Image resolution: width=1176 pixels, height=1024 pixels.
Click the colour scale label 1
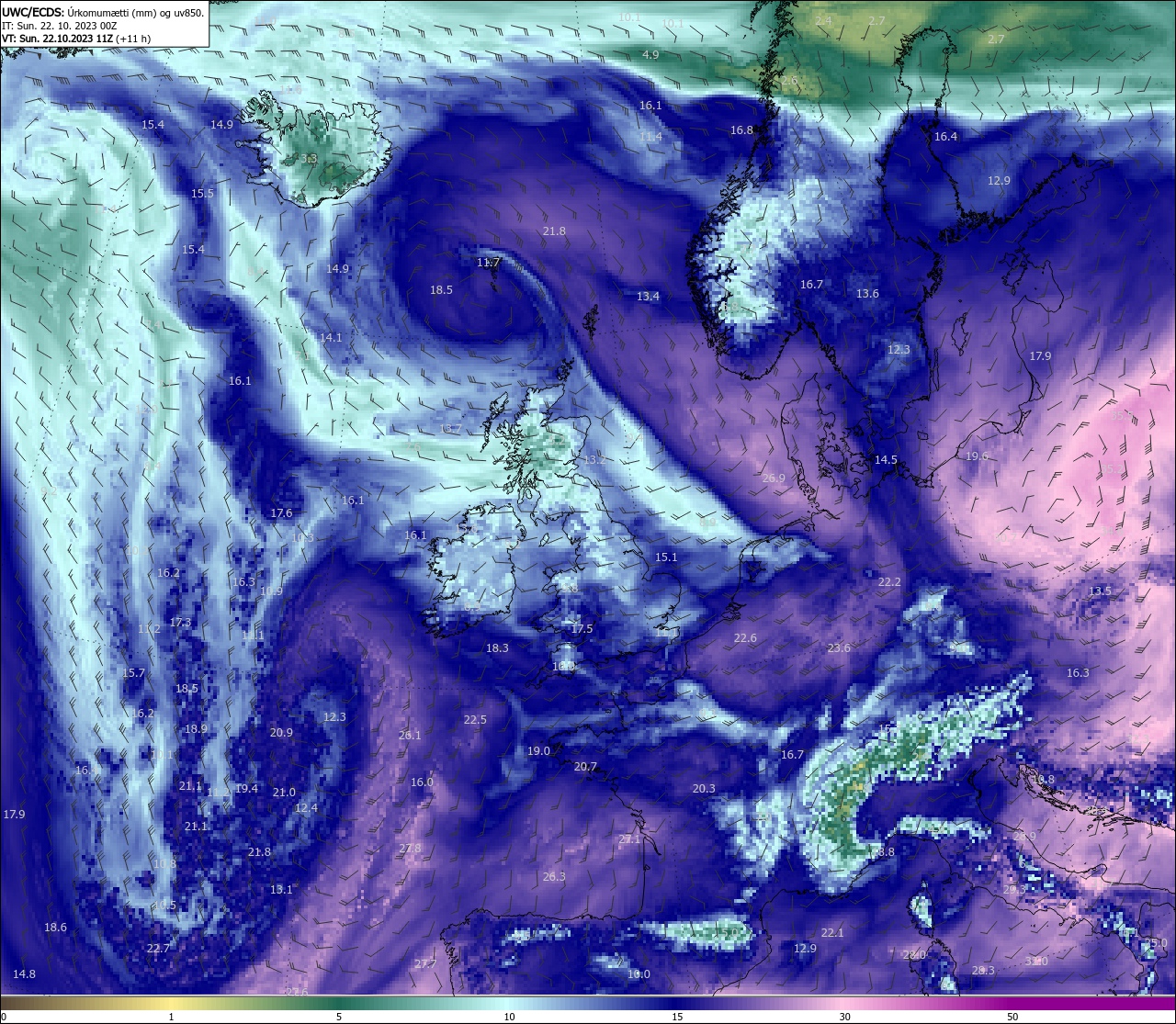click(x=171, y=1017)
